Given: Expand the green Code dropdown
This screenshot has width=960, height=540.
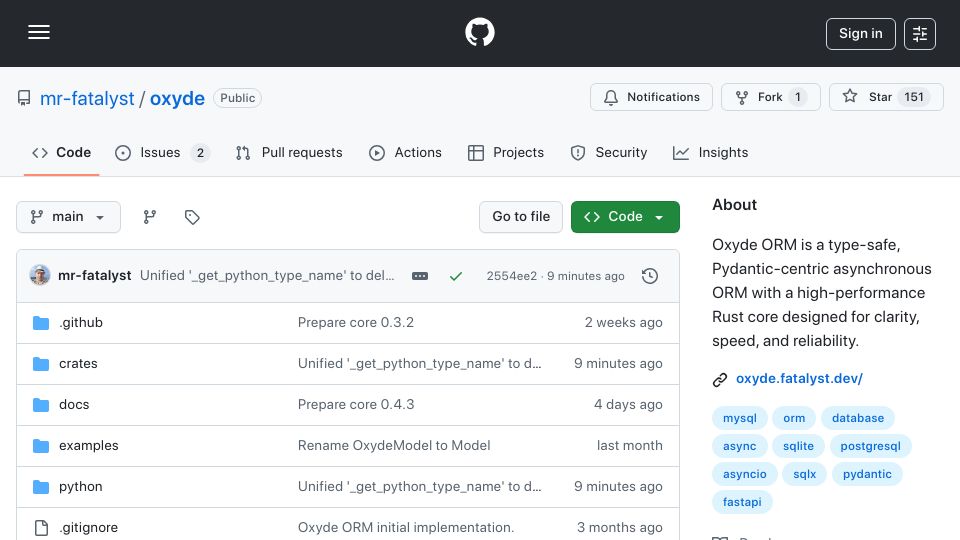Looking at the screenshot, I should pyautogui.click(x=625, y=217).
